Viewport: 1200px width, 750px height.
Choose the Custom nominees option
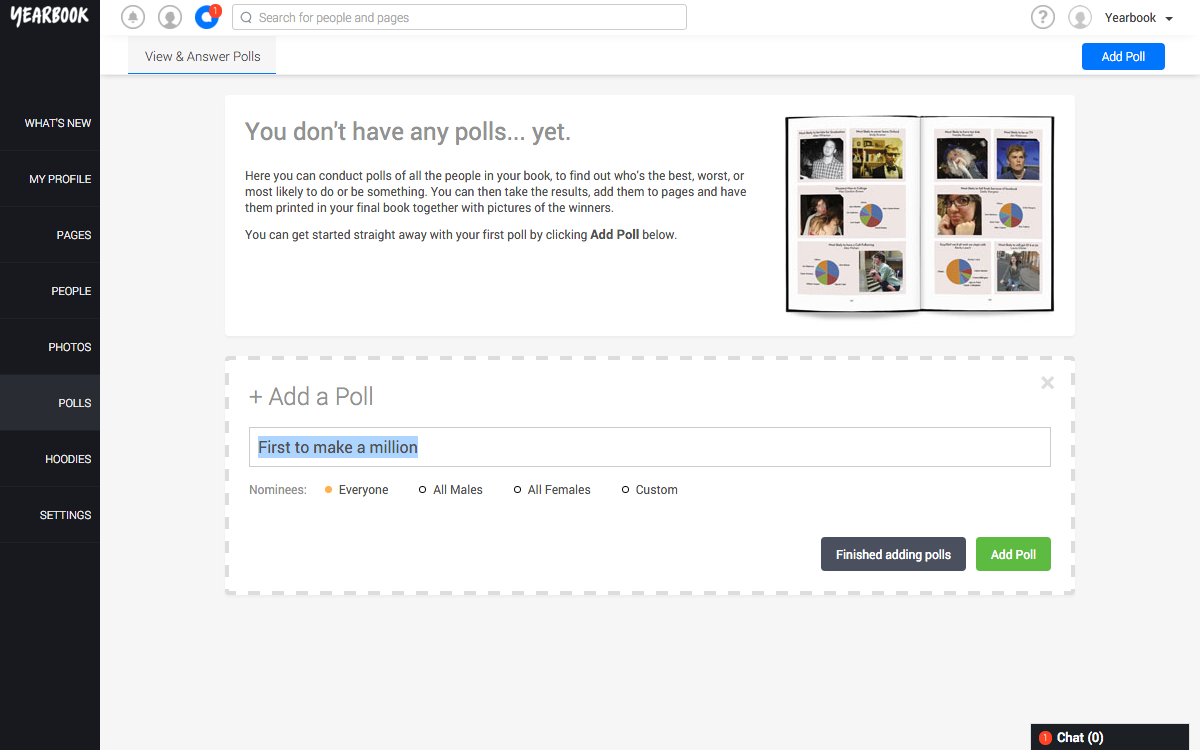(650, 490)
